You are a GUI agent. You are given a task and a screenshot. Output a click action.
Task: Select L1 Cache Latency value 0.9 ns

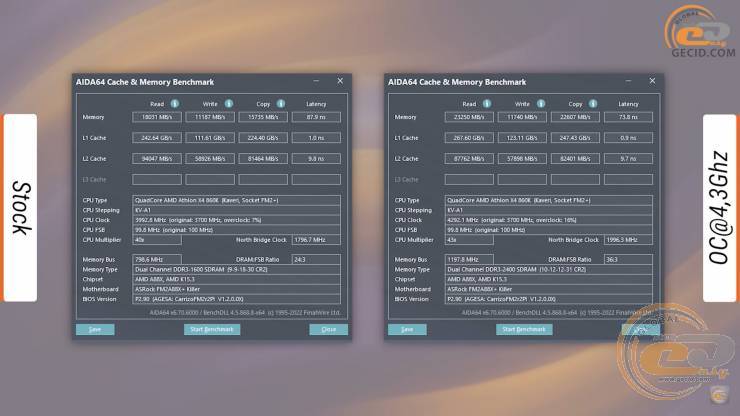point(628,138)
